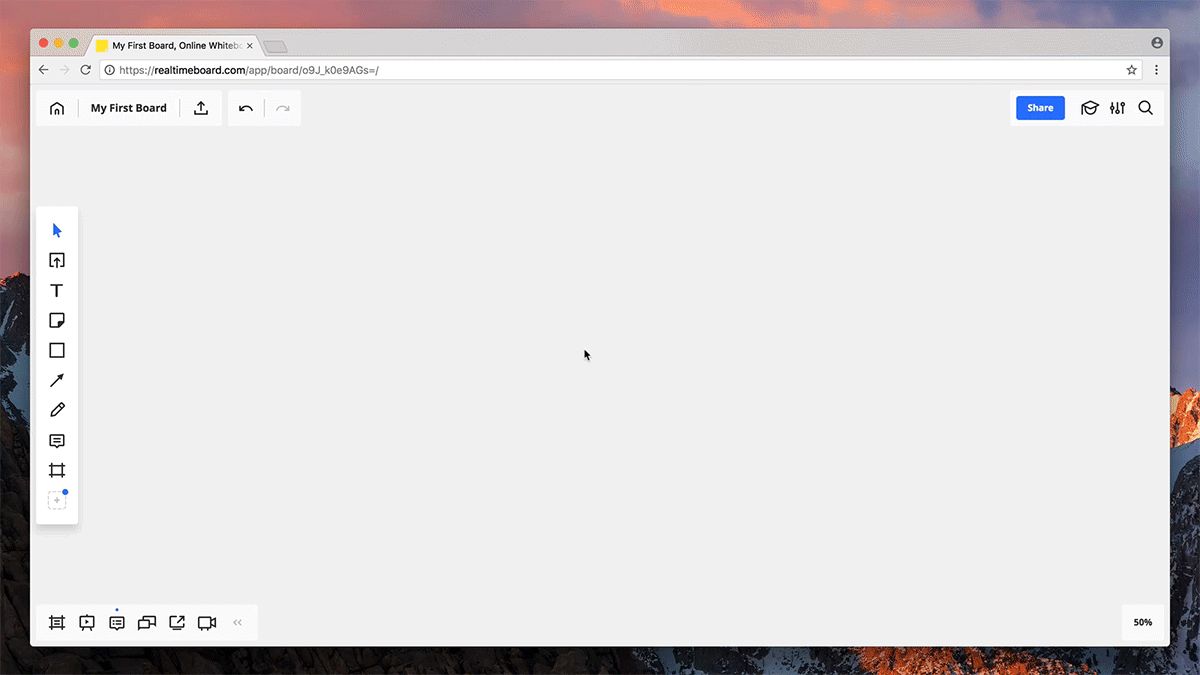
Task: Redo the last undone action
Action: [x=283, y=108]
